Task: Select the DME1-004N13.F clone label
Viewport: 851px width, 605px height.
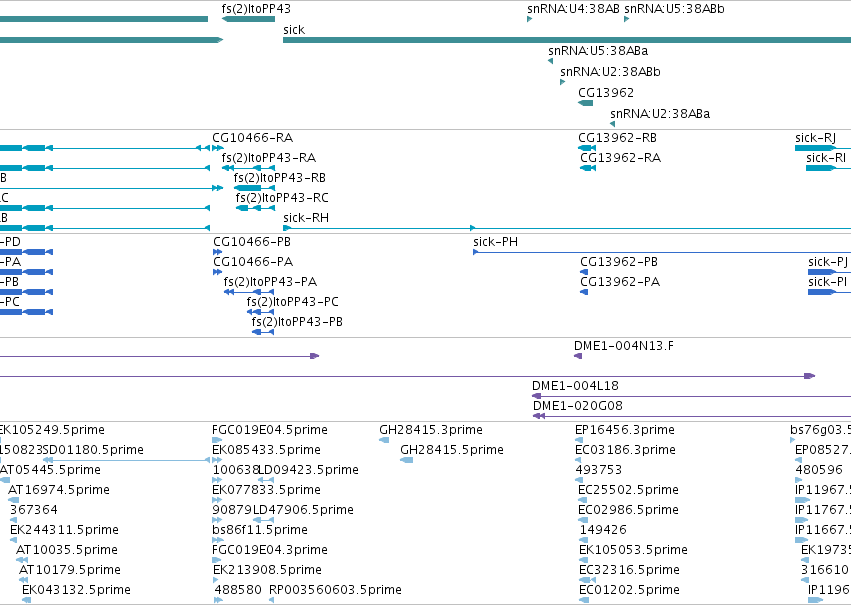Action: pyautogui.click(x=624, y=346)
